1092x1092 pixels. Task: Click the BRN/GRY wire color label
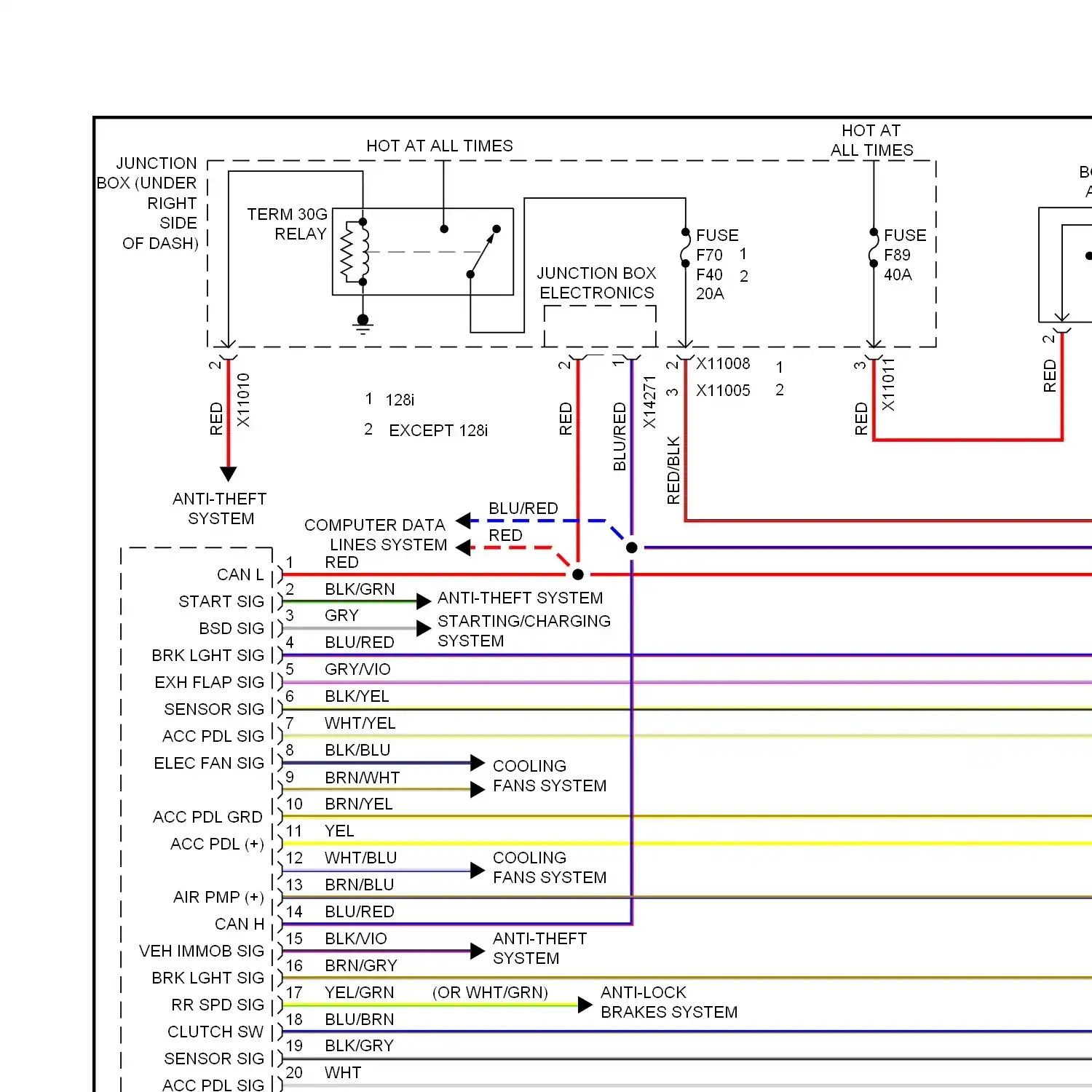[361, 966]
